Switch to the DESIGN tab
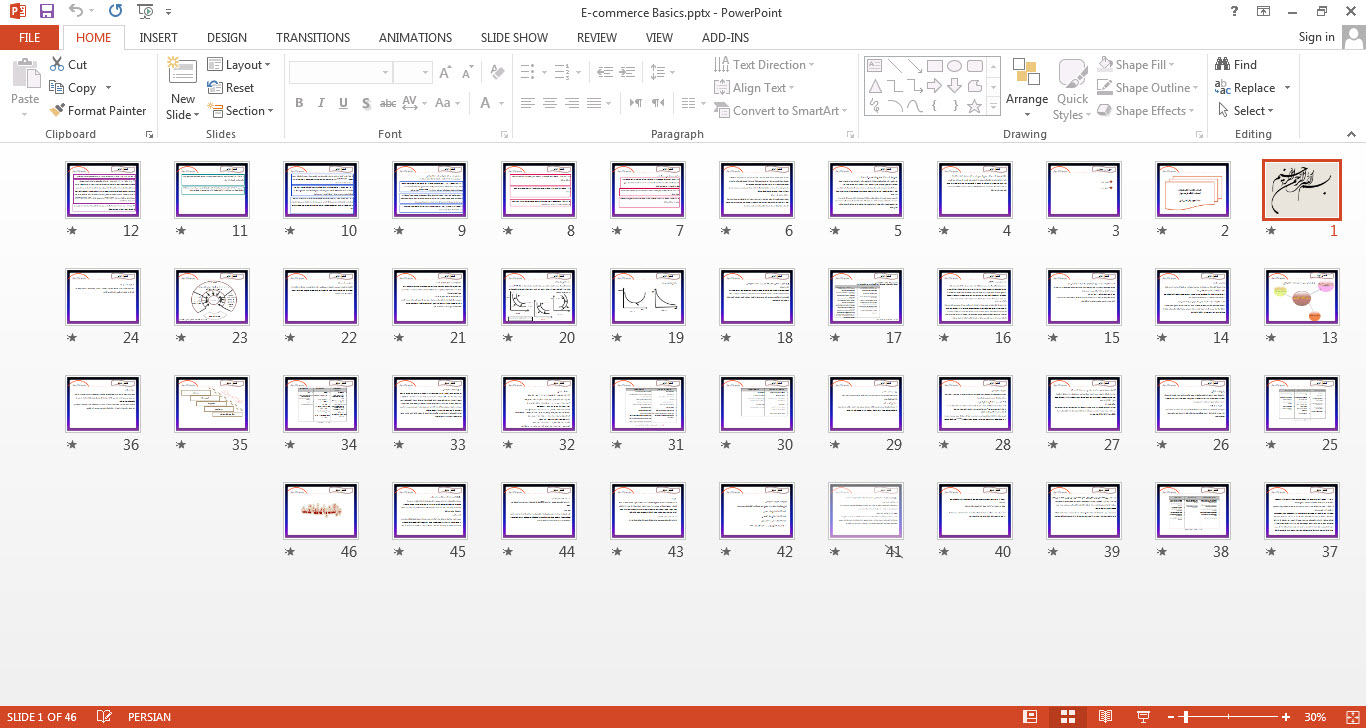Screen dimensions: 1366x728 [227, 38]
